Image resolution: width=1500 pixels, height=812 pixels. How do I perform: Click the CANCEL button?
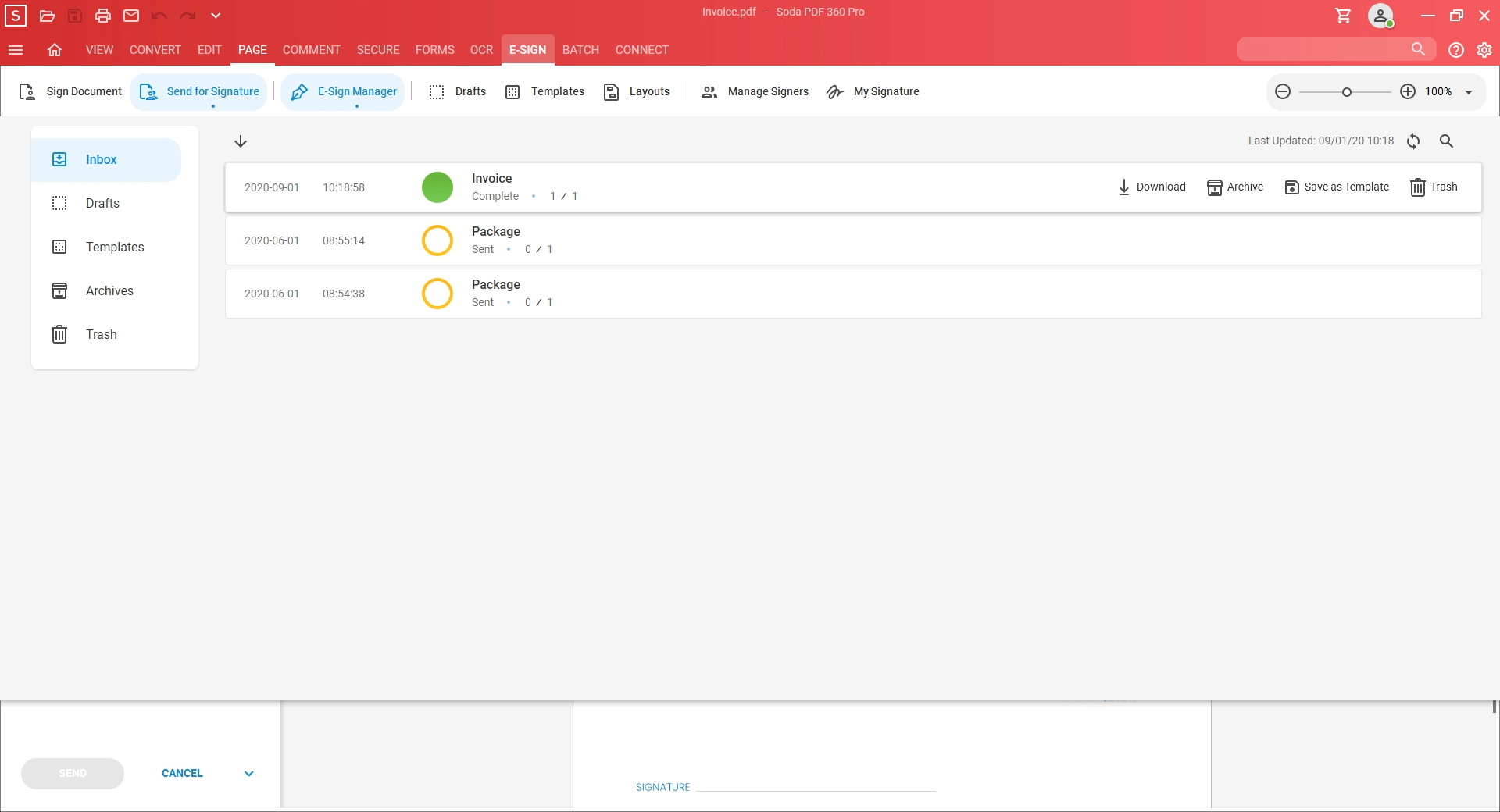click(182, 774)
